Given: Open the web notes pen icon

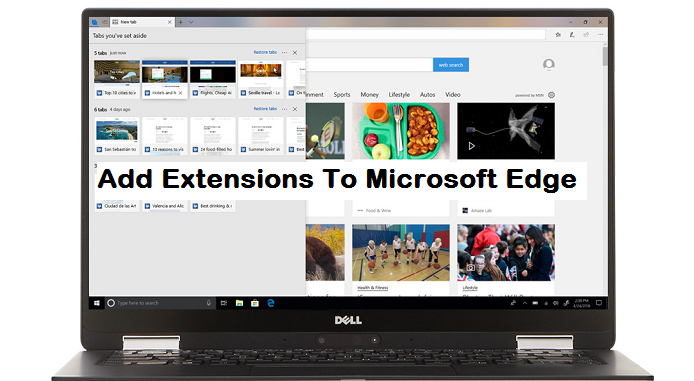Looking at the screenshot, I should 572,35.
